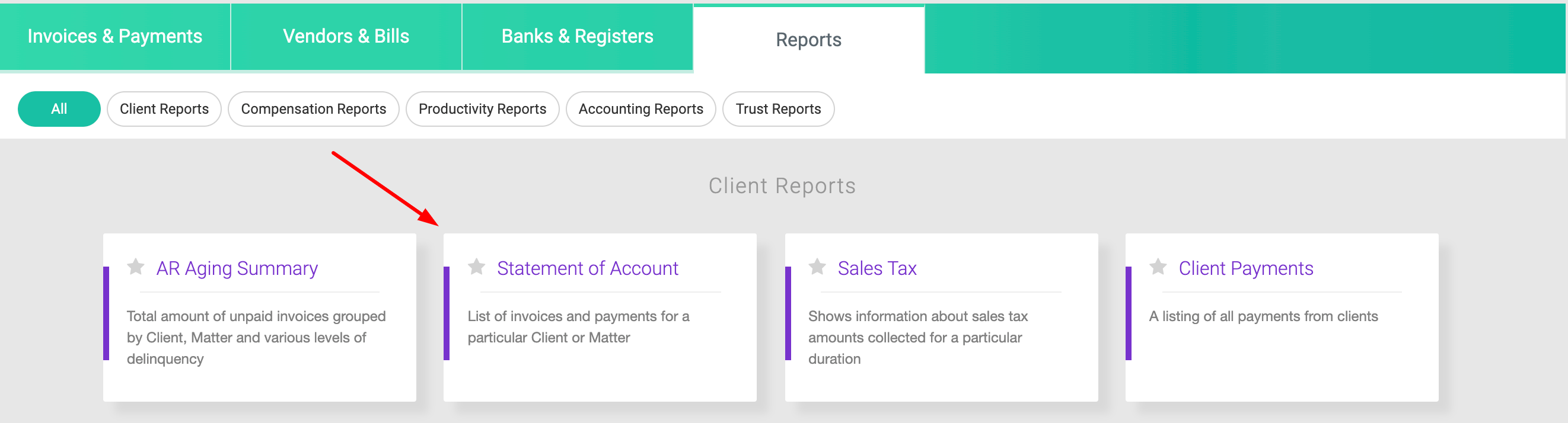Filter by Trust Reports
The width and height of the screenshot is (1568, 423).
click(779, 109)
